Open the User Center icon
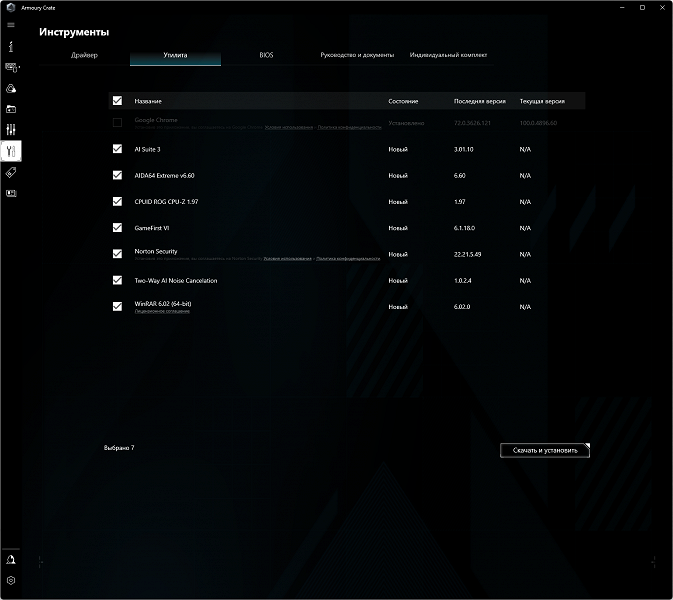673x600 pixels. pyautogui.click(x=11, y=560)
